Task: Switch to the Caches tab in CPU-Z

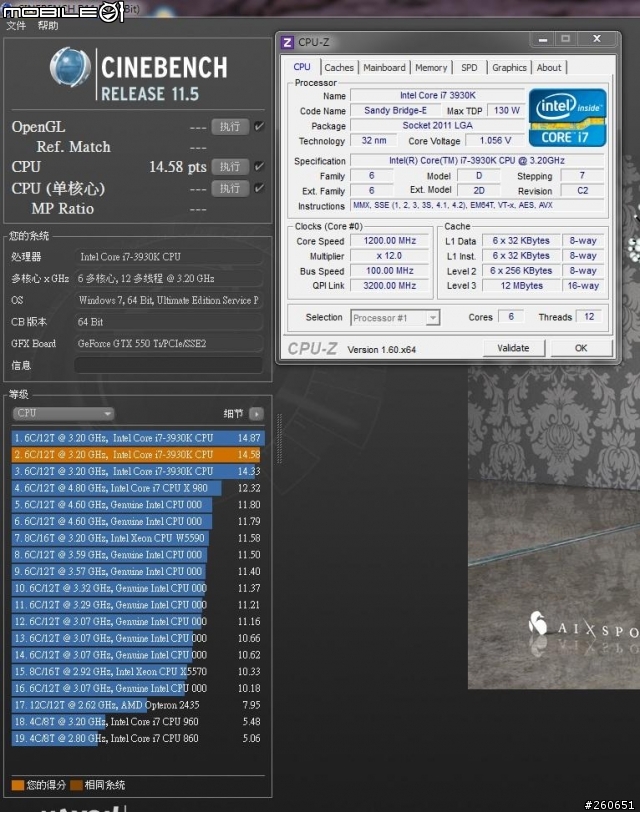Action: tap(339, 67)
